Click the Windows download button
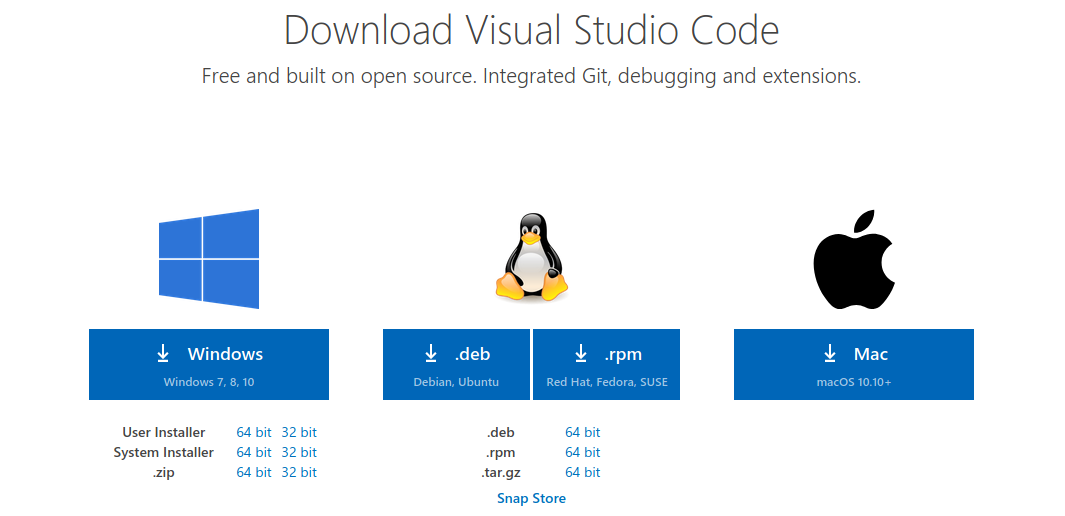 pyautogui.click(x=209, y=365)
